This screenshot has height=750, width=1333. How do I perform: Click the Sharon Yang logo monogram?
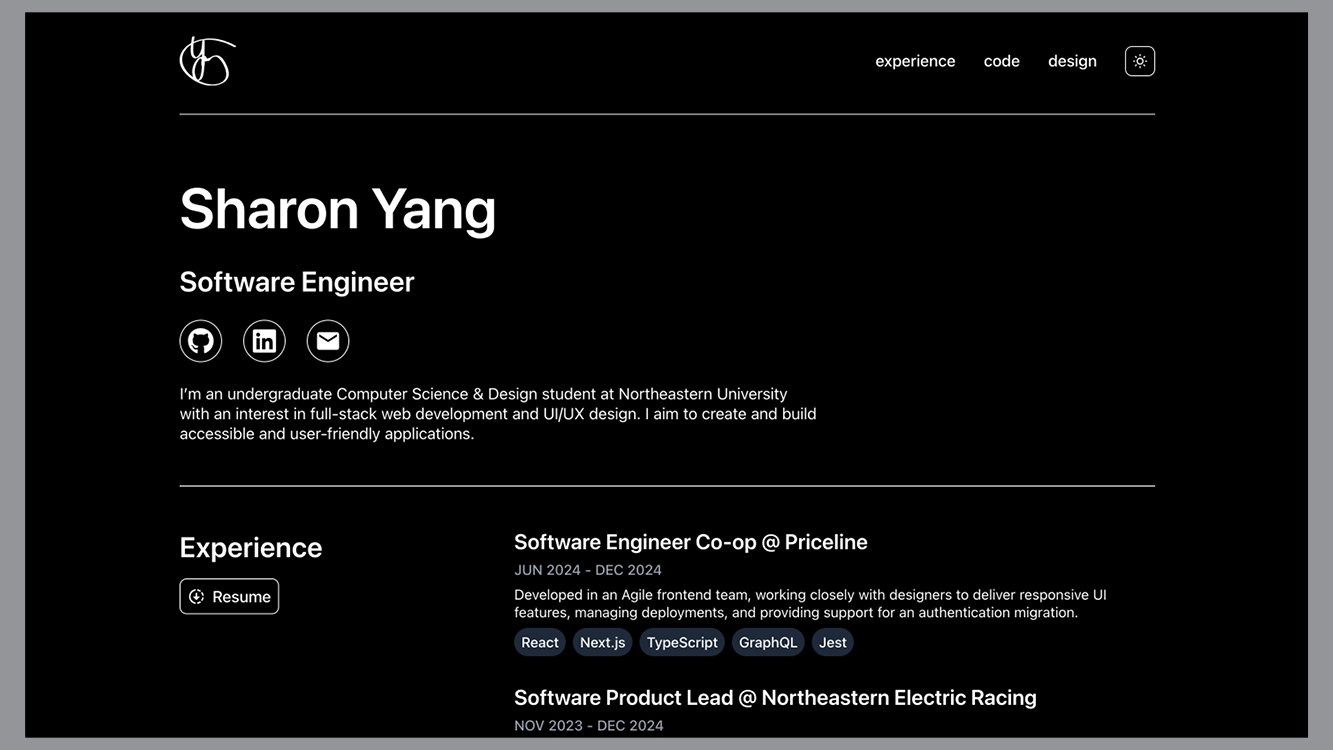pyautogui.click(x=207, y=60)
